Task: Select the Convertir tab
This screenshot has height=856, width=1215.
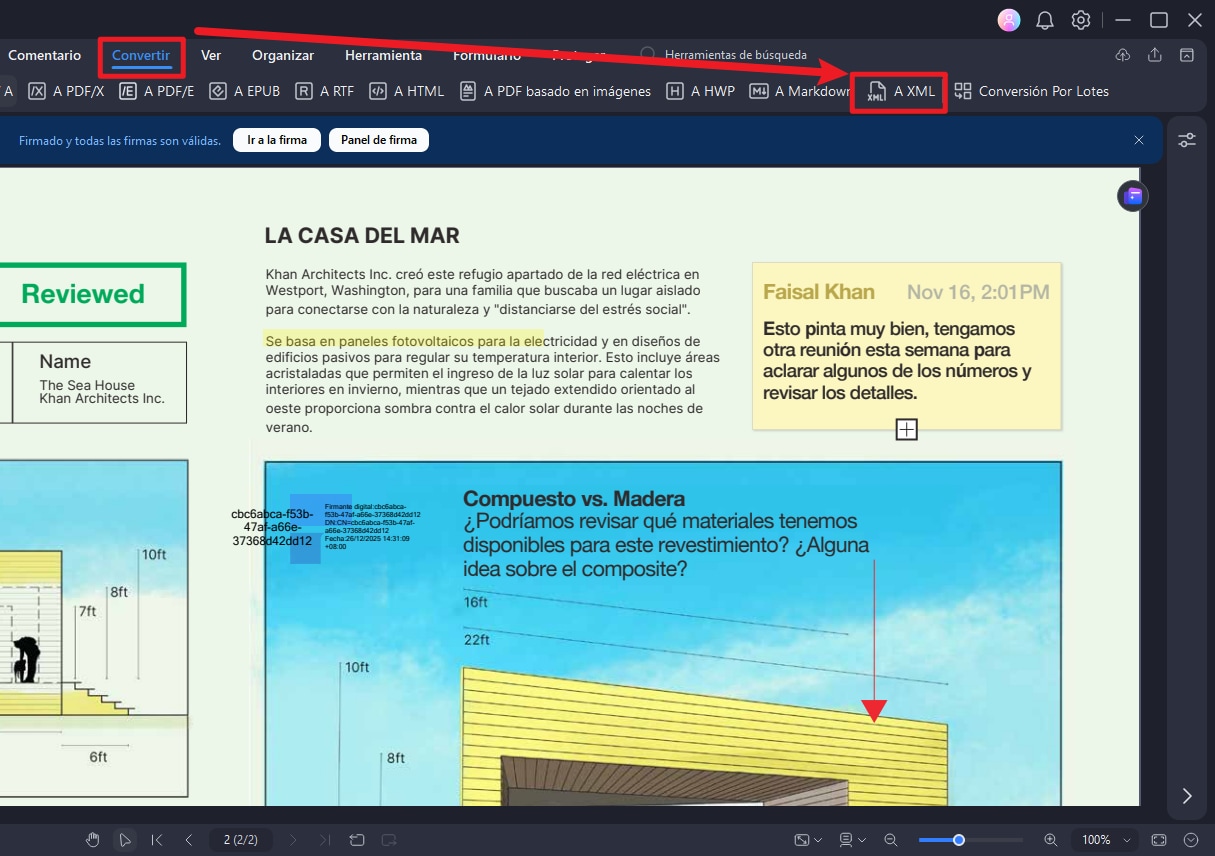Action: pyautogui.click(x=141, y=55)
